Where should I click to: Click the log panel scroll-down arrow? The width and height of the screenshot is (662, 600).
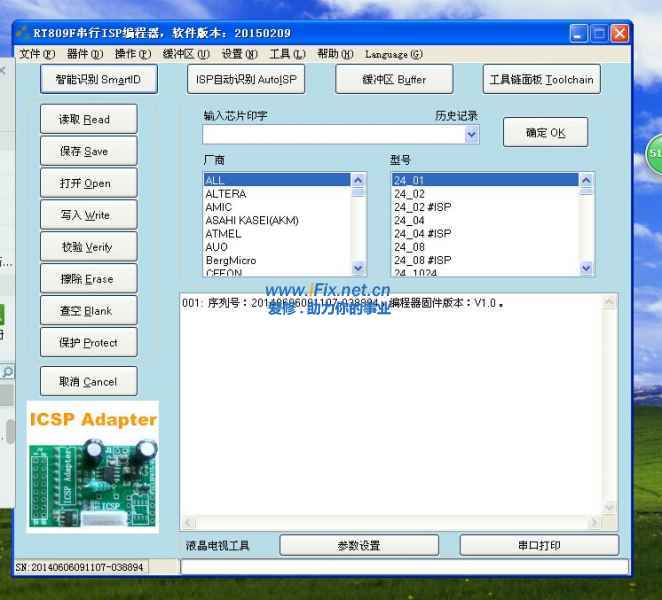pos(609,506)
